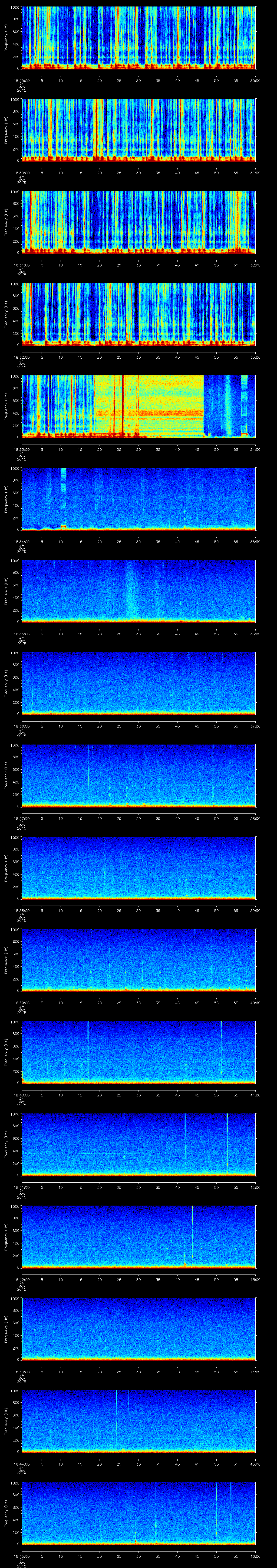Click the 18:45:00 start time label
This screenshot has height=1568, width=277.
(x=21, y=1556)
